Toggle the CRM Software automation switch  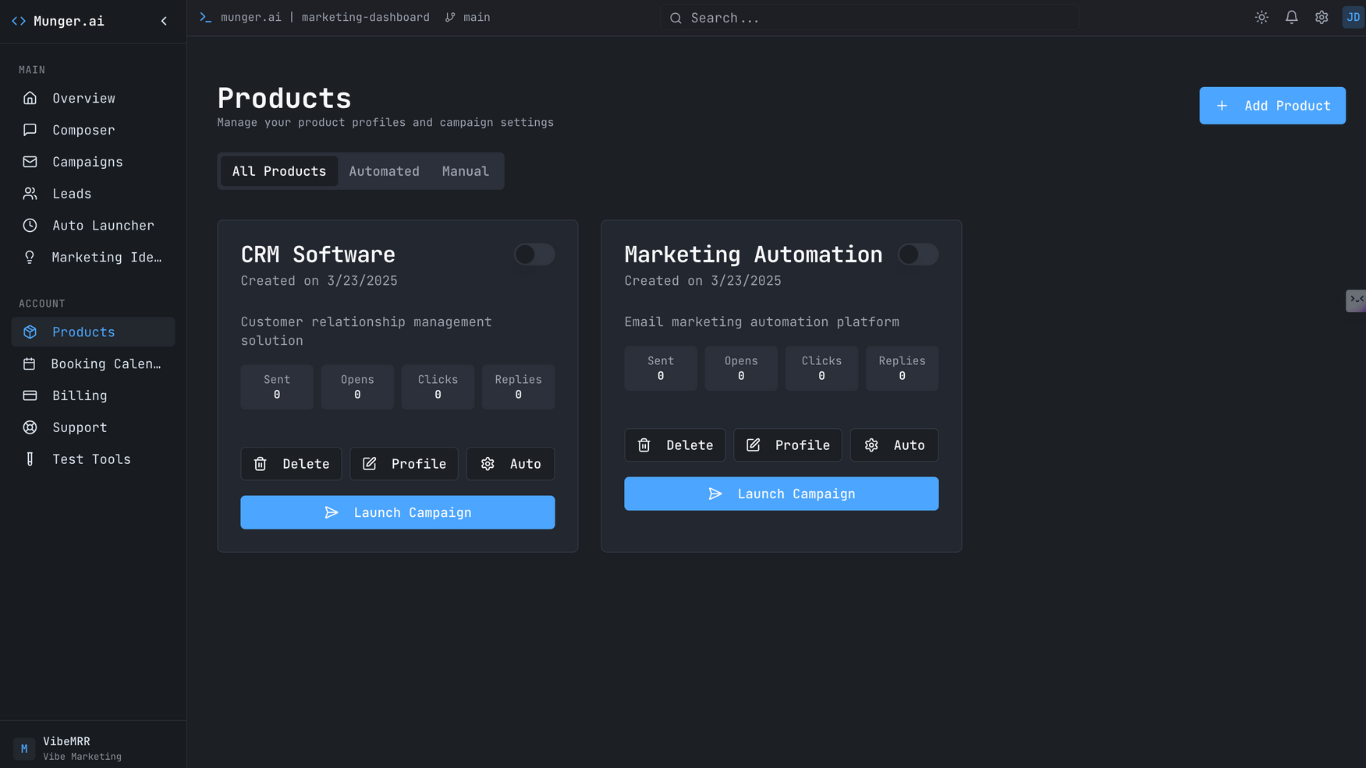[534, 254]
